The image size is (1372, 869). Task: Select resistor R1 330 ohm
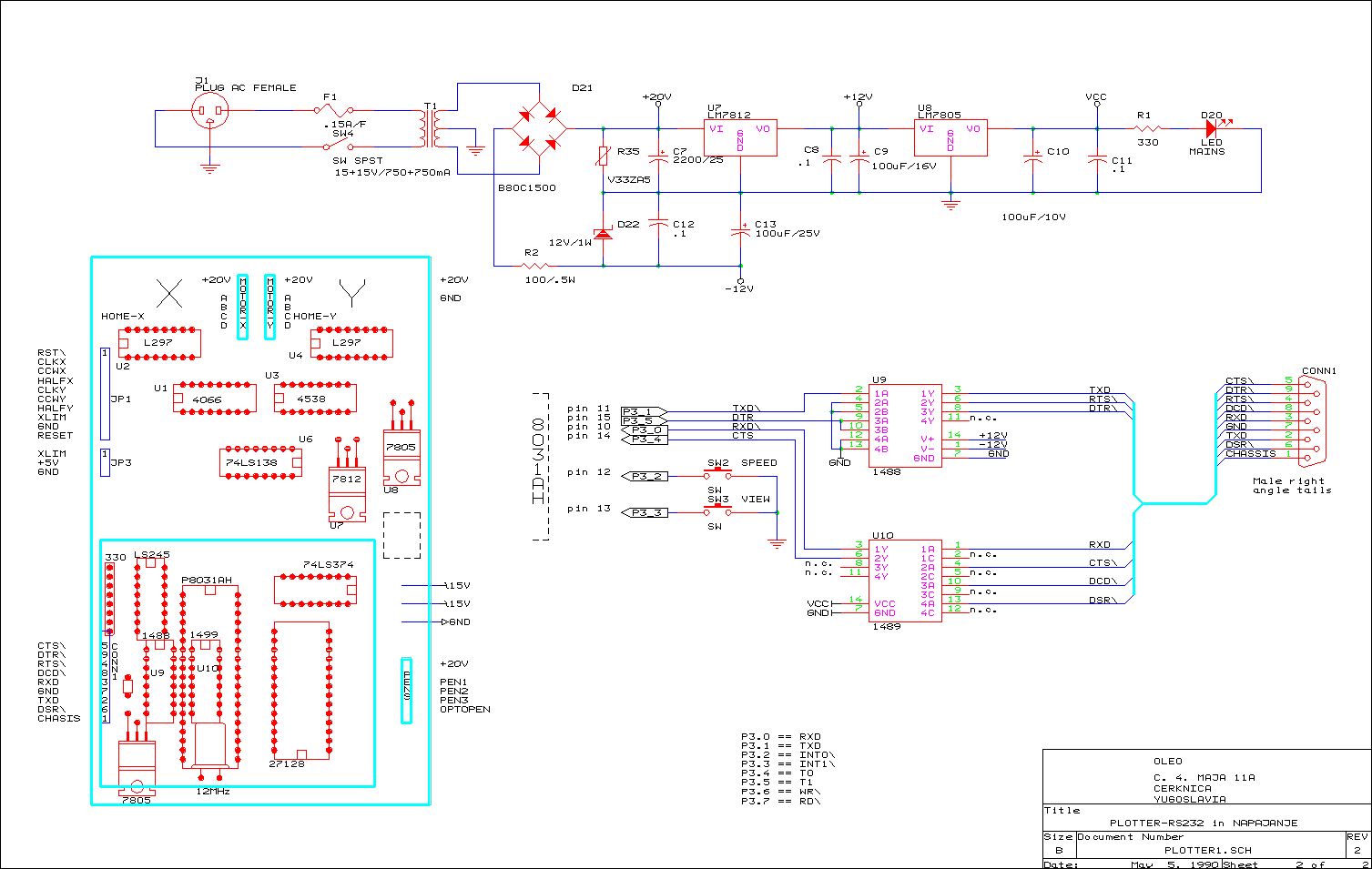pyautogui.click(x=1148, y=129)
